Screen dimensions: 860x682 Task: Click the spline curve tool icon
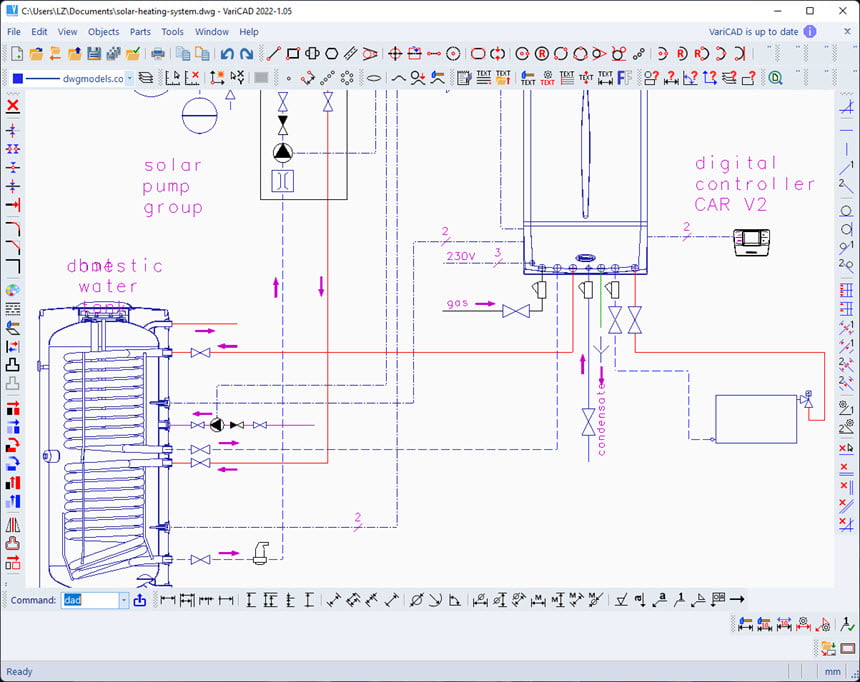[x=399, y=78]
